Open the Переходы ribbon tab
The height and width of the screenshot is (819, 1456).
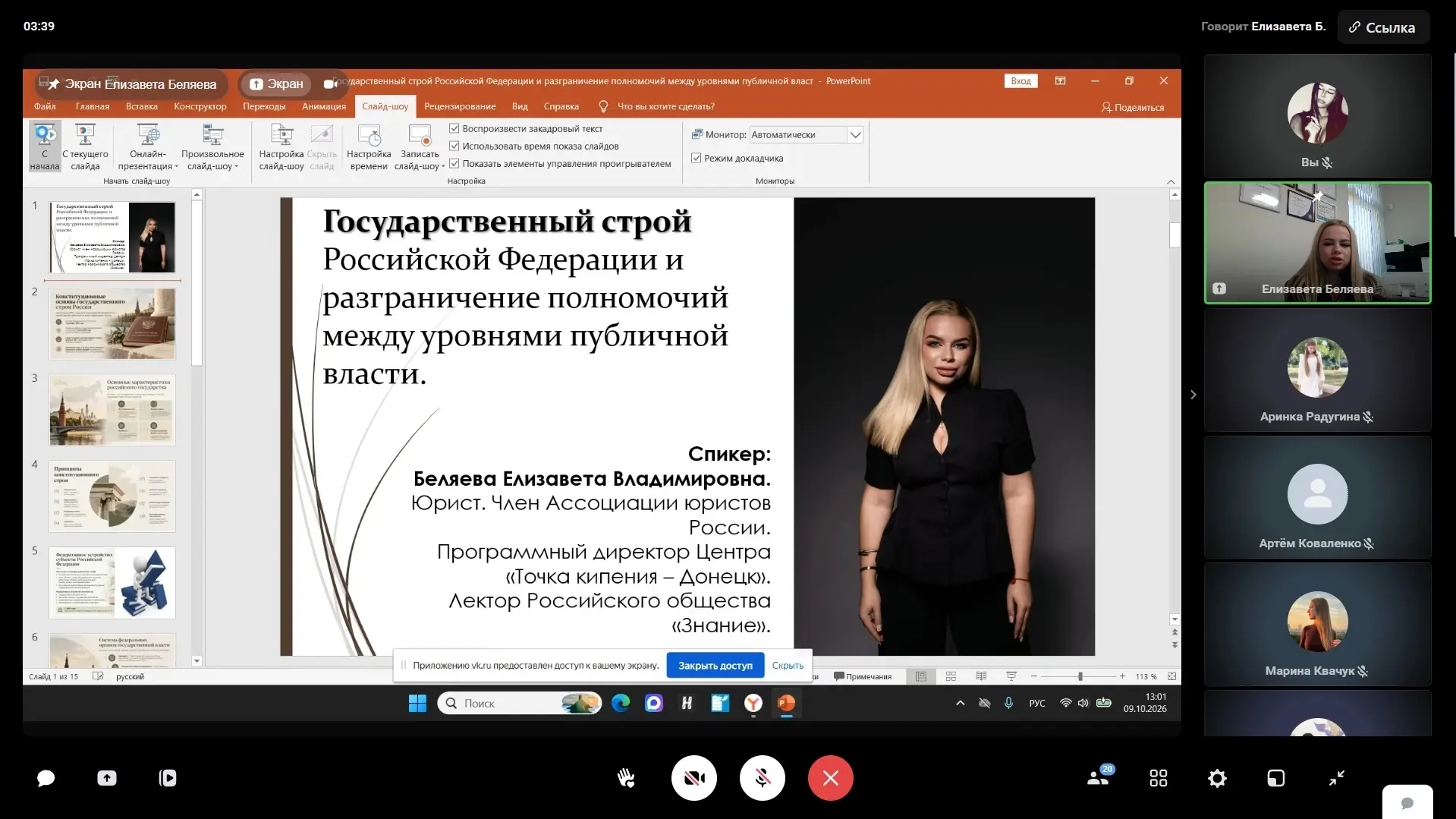coord(264,106)
